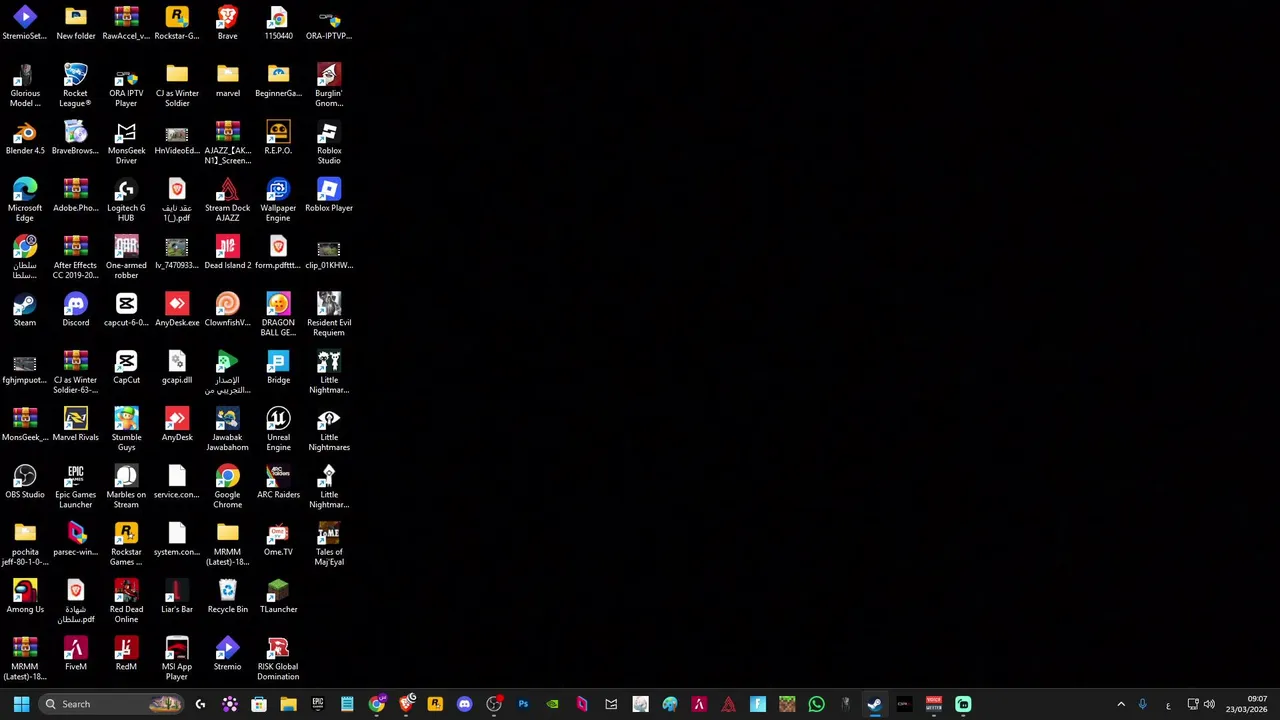The height and width of the screenshot is (720, 1280).
Task: Open the Unreal Engine desktop shortcut
Action: 278,430
